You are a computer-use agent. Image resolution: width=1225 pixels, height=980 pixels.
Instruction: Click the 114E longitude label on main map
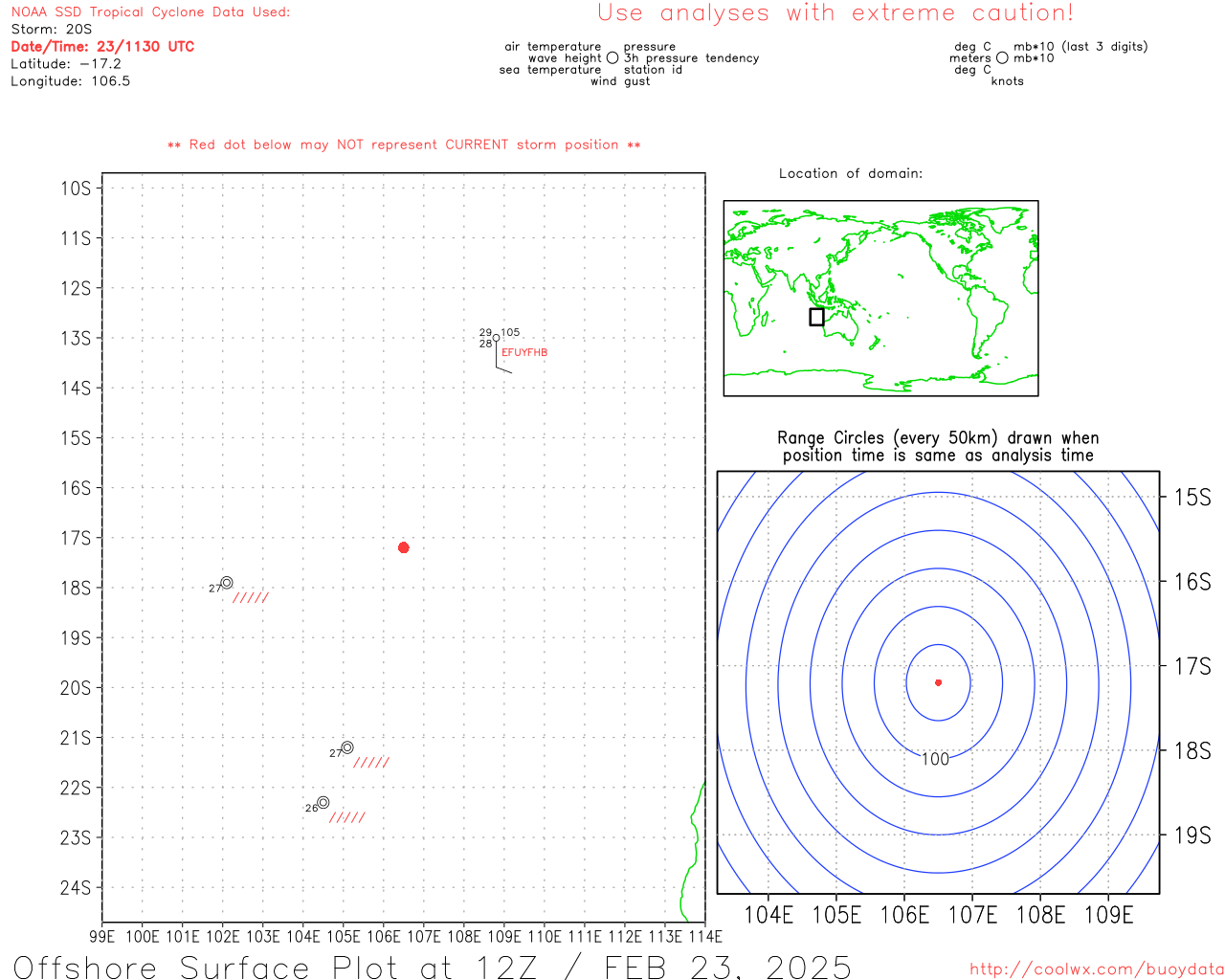pyautogui.click(x=705, y=936)
